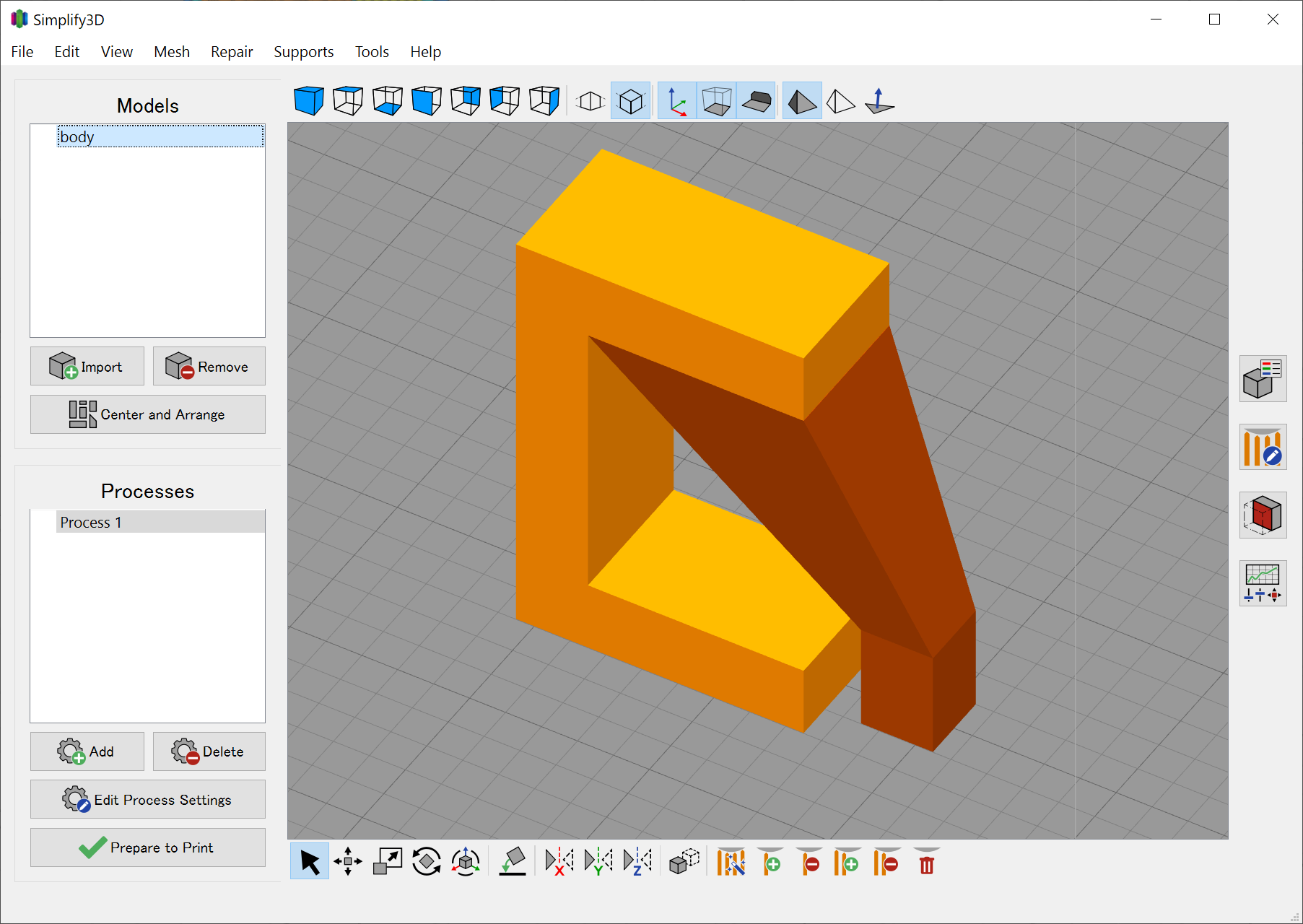This screenshot has height=924, width=1303.
Task: Mirror model across Y axis
Action: coord(598,861)
